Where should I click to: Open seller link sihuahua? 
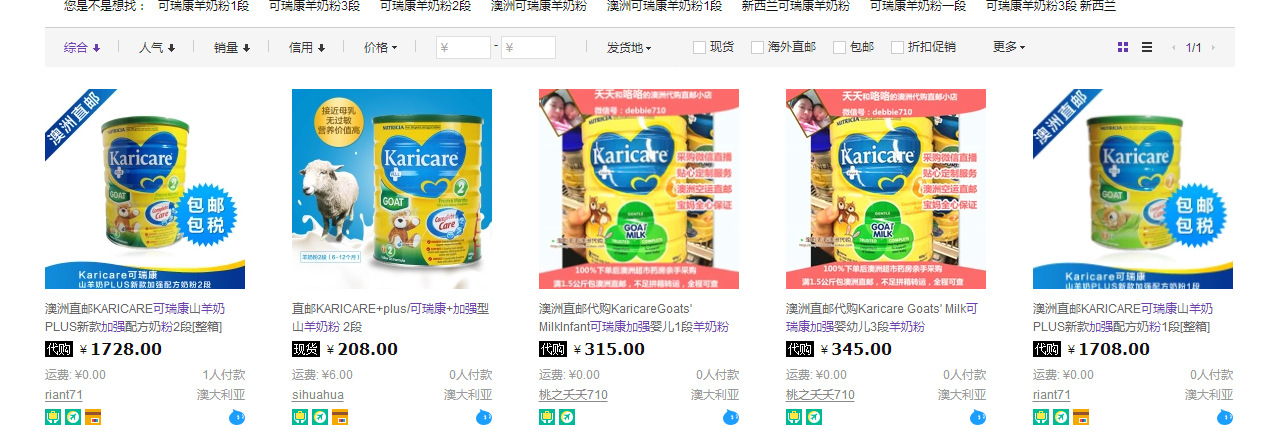(318, 395)
